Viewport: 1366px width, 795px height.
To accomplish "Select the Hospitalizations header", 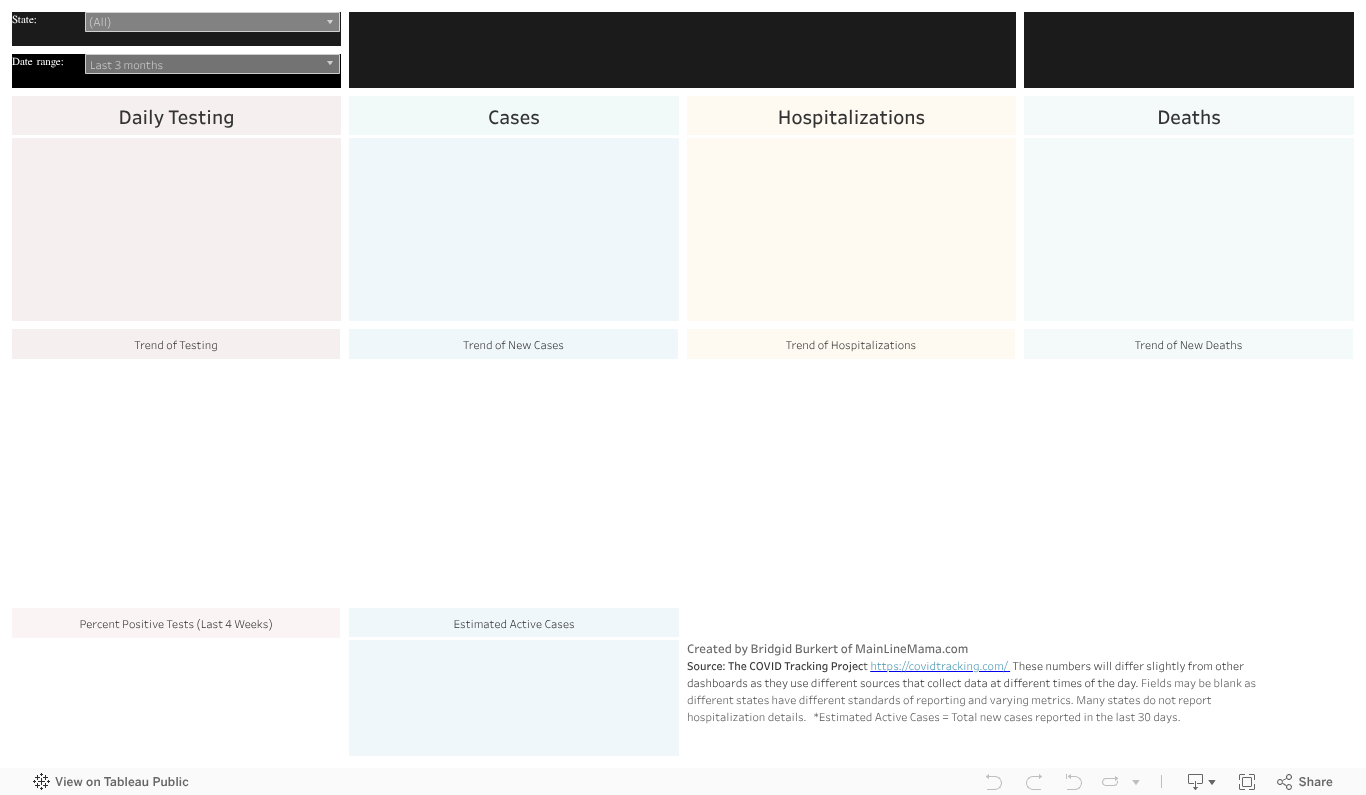I will pyautogui.click(x=851, y=117).
